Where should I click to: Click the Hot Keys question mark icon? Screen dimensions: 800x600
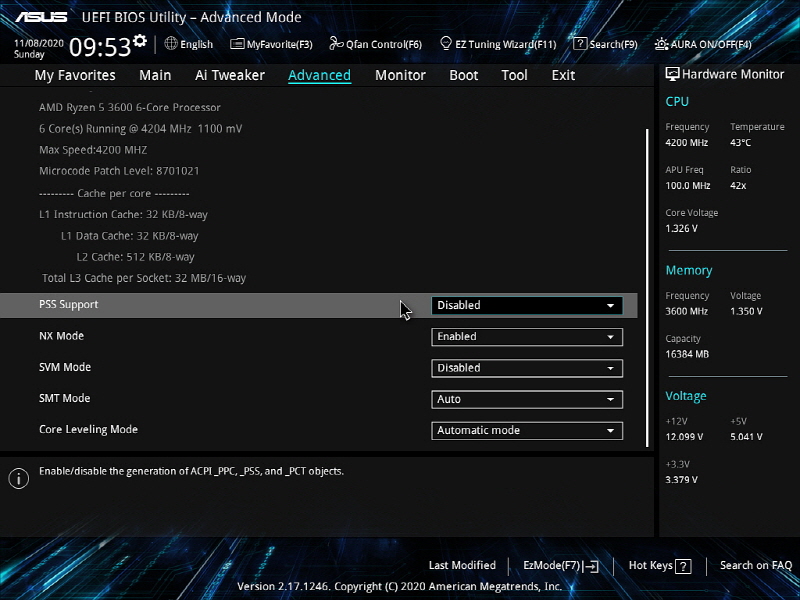tap(683, 566)
